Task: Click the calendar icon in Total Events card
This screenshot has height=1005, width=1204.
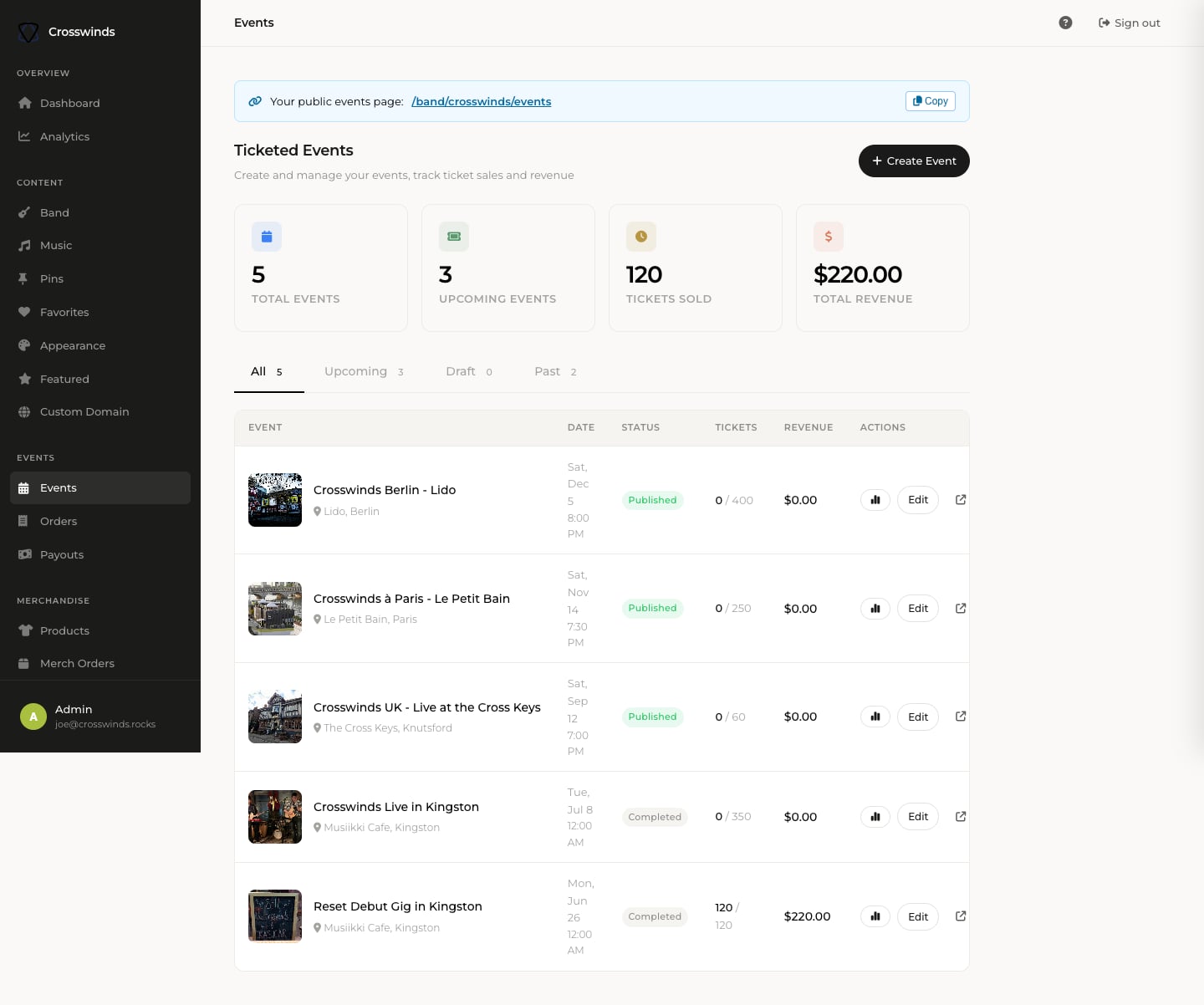Action: point(267,237)
